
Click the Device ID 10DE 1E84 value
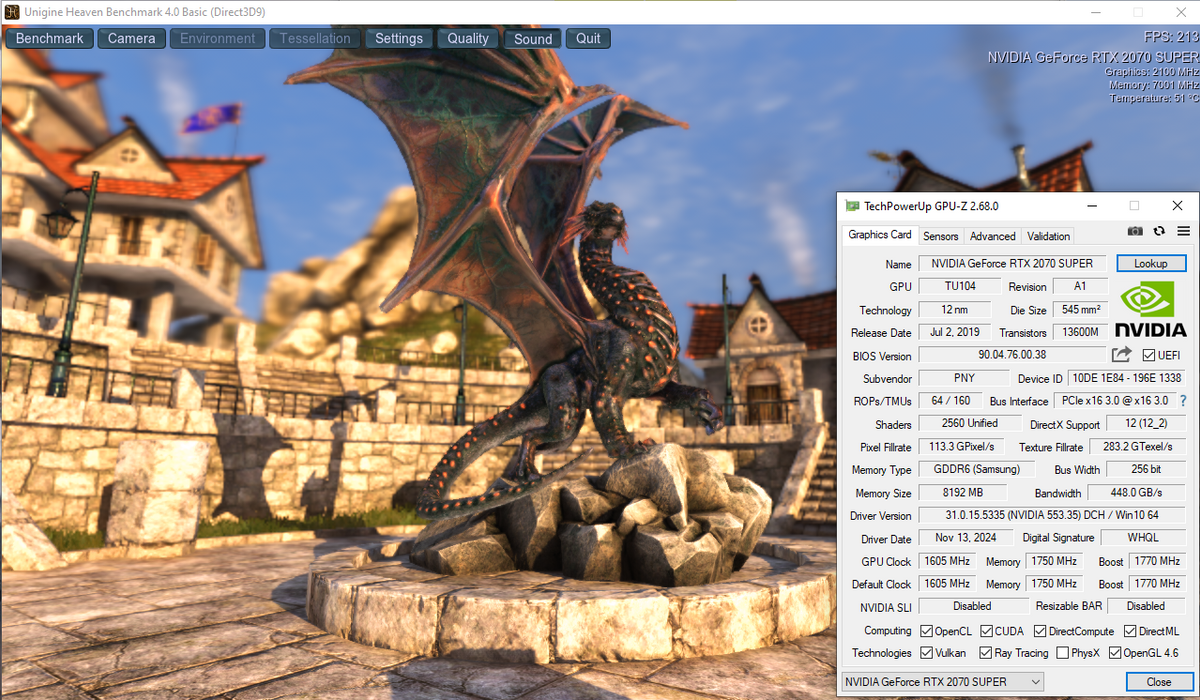tap(1126, 378)
